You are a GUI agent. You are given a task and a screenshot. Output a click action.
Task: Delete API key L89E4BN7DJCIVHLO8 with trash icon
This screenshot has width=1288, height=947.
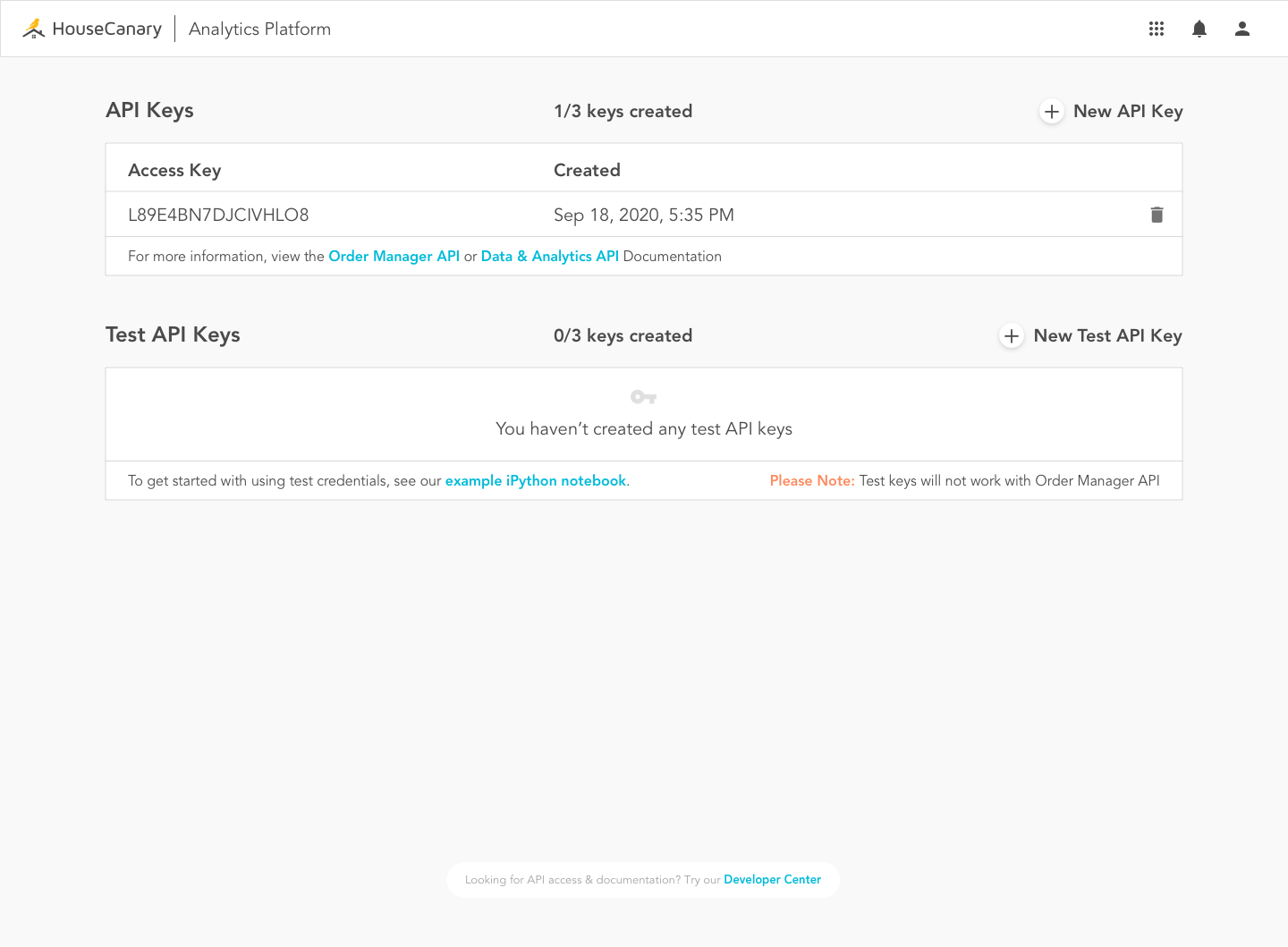tap(1157, 215)
